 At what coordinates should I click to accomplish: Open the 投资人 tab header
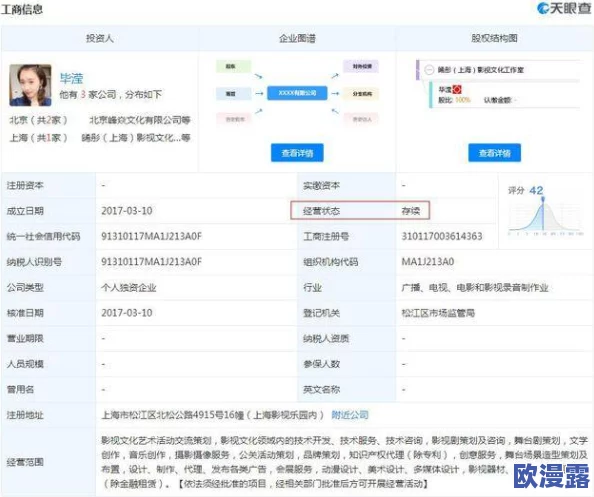point(99,38)
